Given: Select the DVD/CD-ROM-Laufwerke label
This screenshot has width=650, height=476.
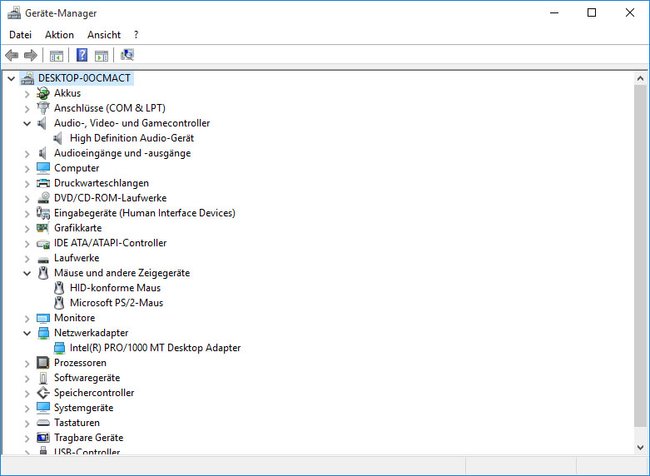Looking at the screenshot, I should 110,198.
